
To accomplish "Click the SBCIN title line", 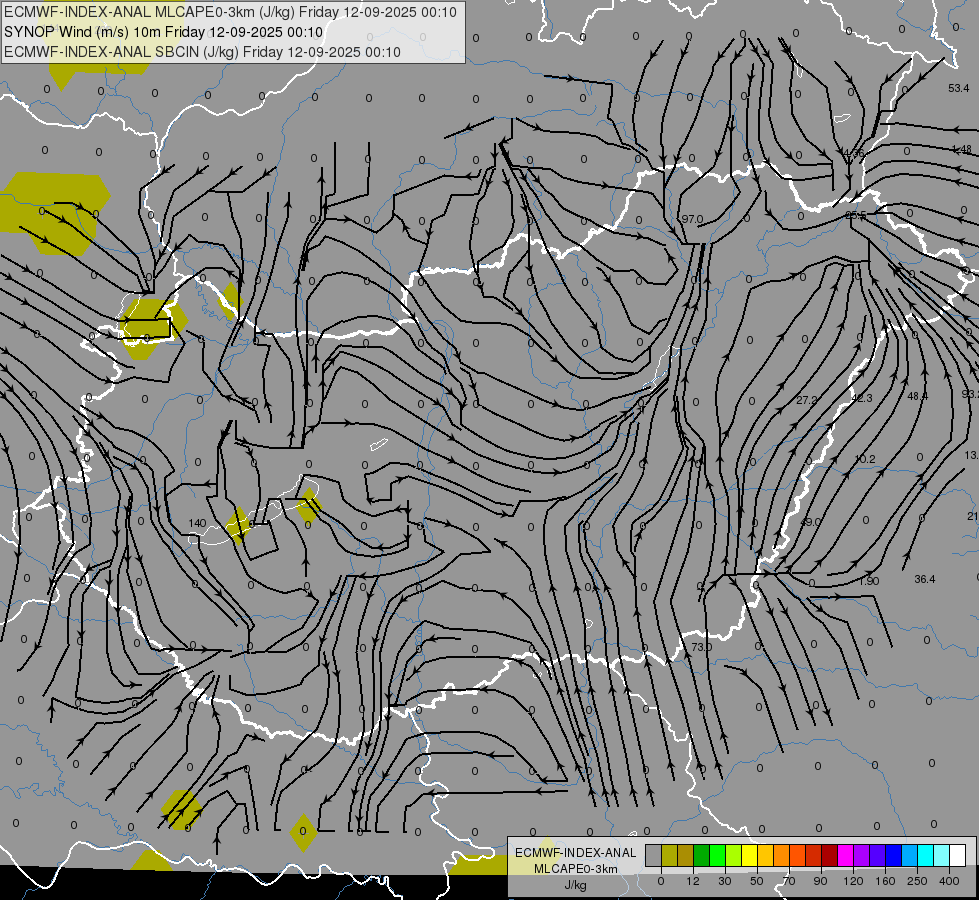I will click(202, 52).
